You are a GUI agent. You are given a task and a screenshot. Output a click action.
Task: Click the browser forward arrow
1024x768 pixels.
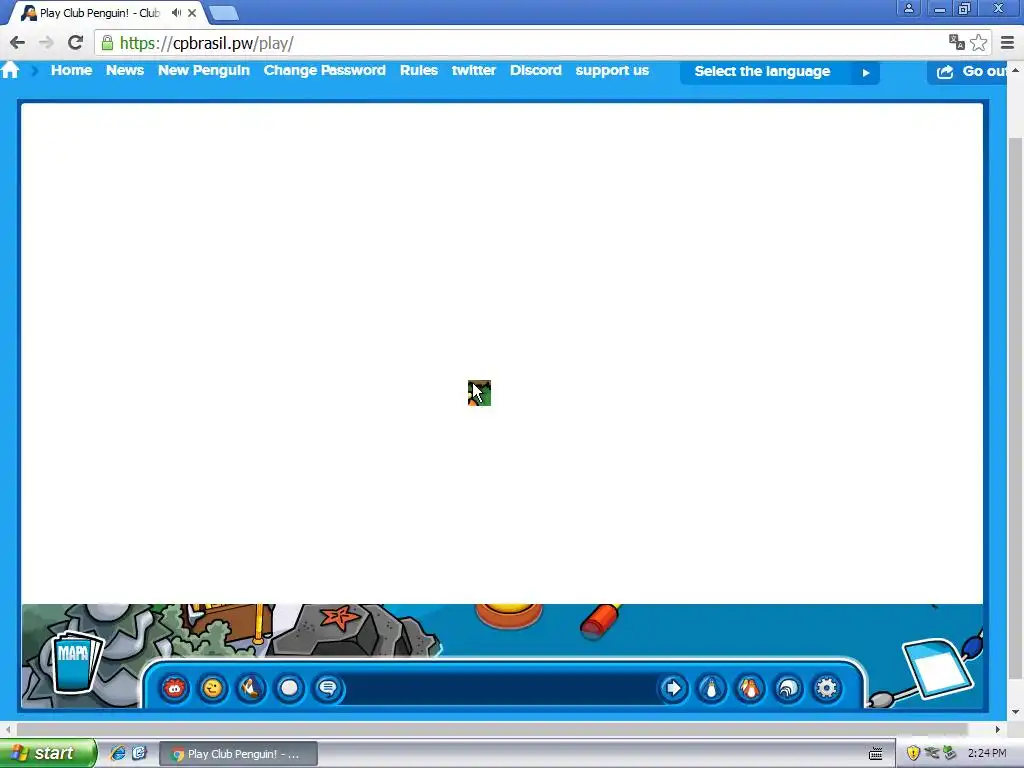point(46,43)
